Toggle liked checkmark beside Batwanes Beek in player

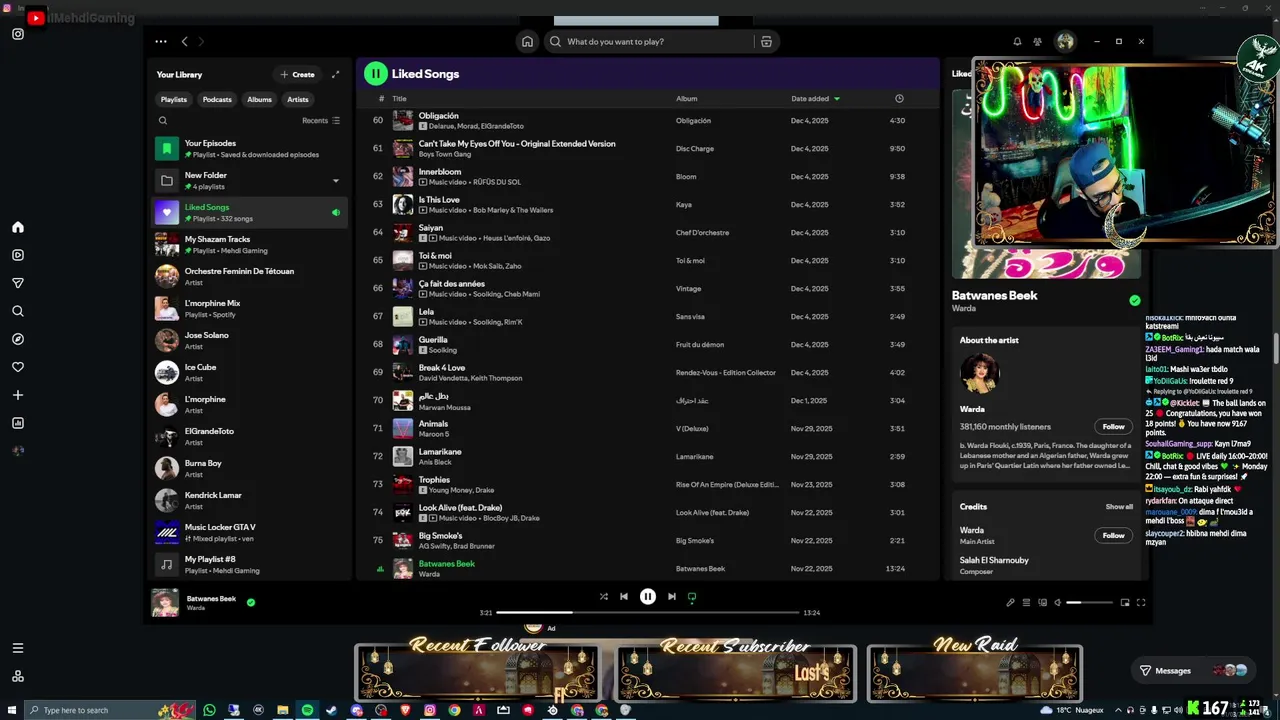(251, 602)
